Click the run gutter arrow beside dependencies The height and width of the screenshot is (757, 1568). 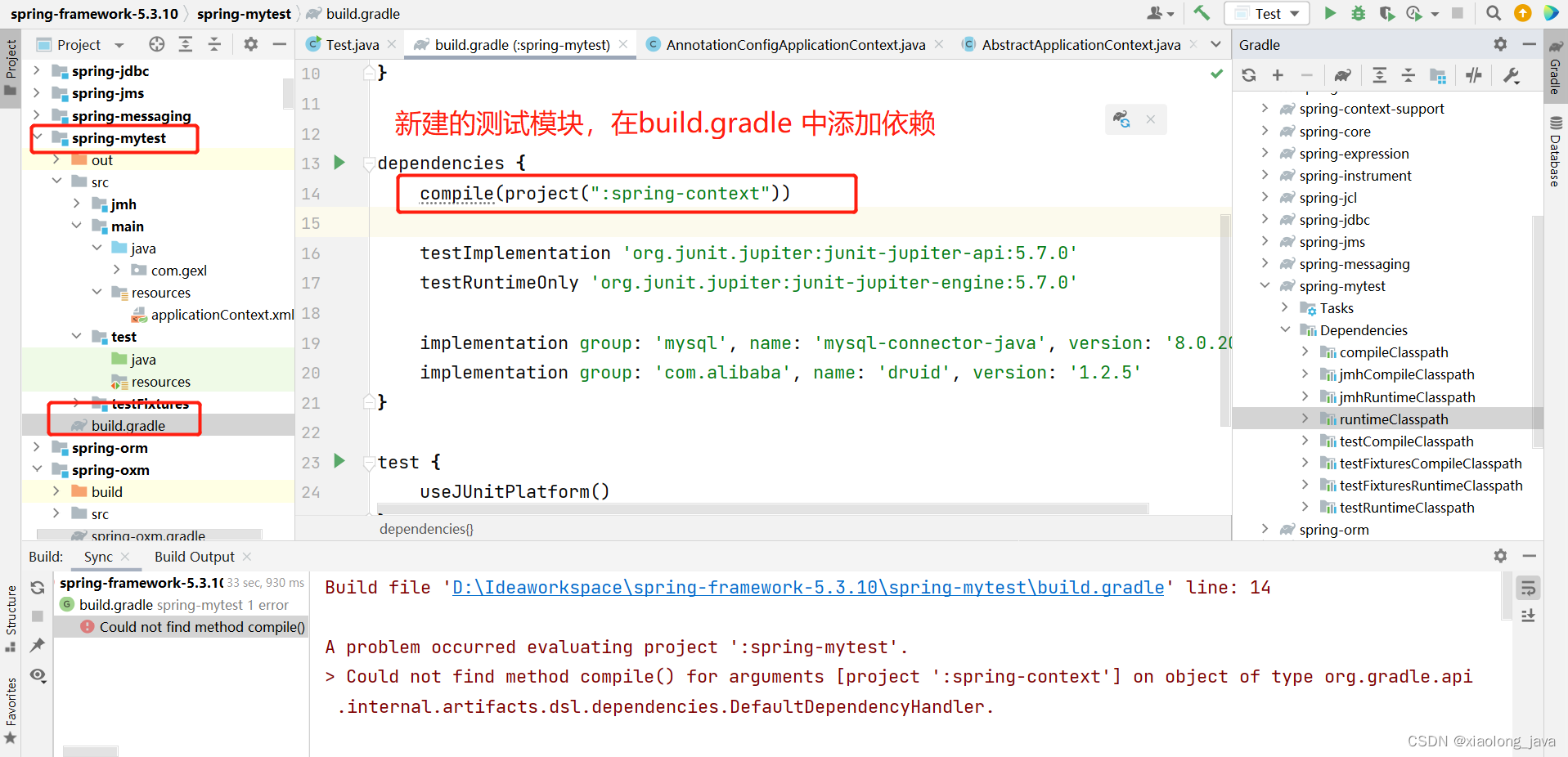click(339, 162)
